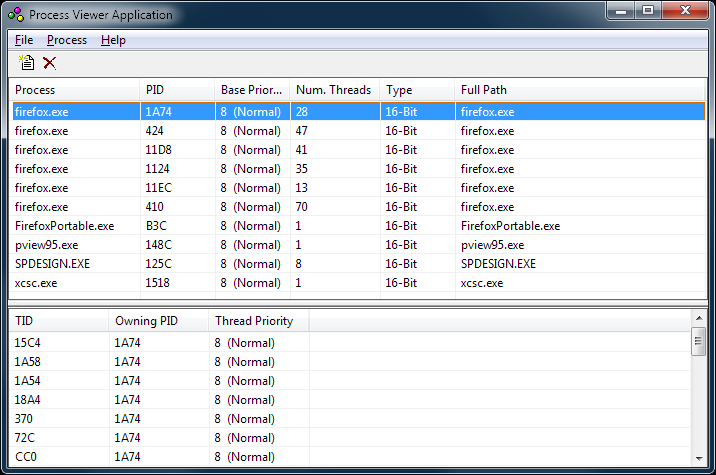The image size is (716, 475).
Task: Click thread count 47 cell
Action: pos(301,131)
